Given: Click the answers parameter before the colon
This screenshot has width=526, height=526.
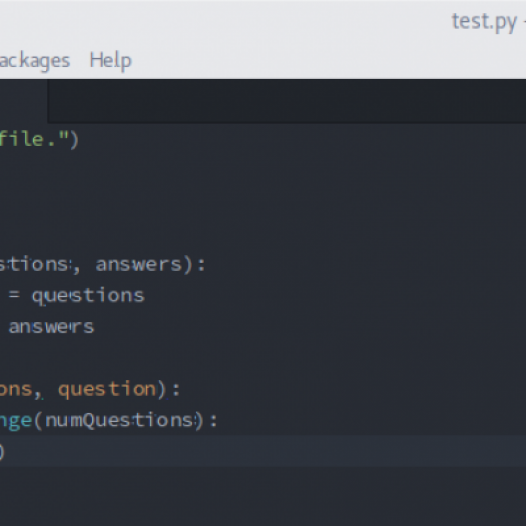Looking at the screenshot, I should tap(139, 264).
